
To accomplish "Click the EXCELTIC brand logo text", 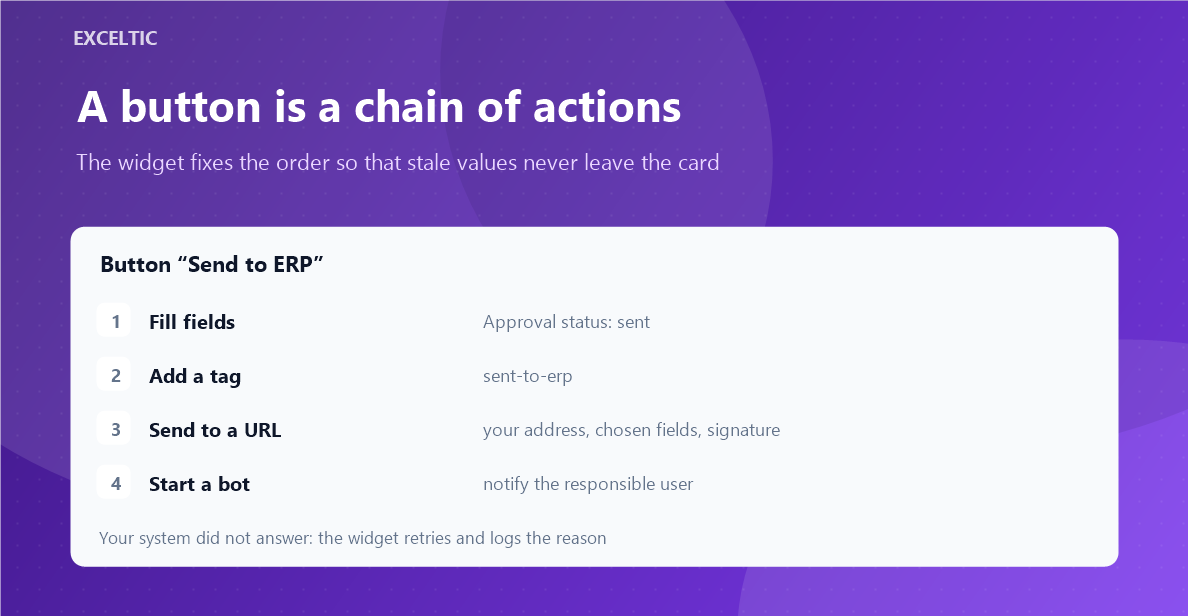I will tap(115, 39).
